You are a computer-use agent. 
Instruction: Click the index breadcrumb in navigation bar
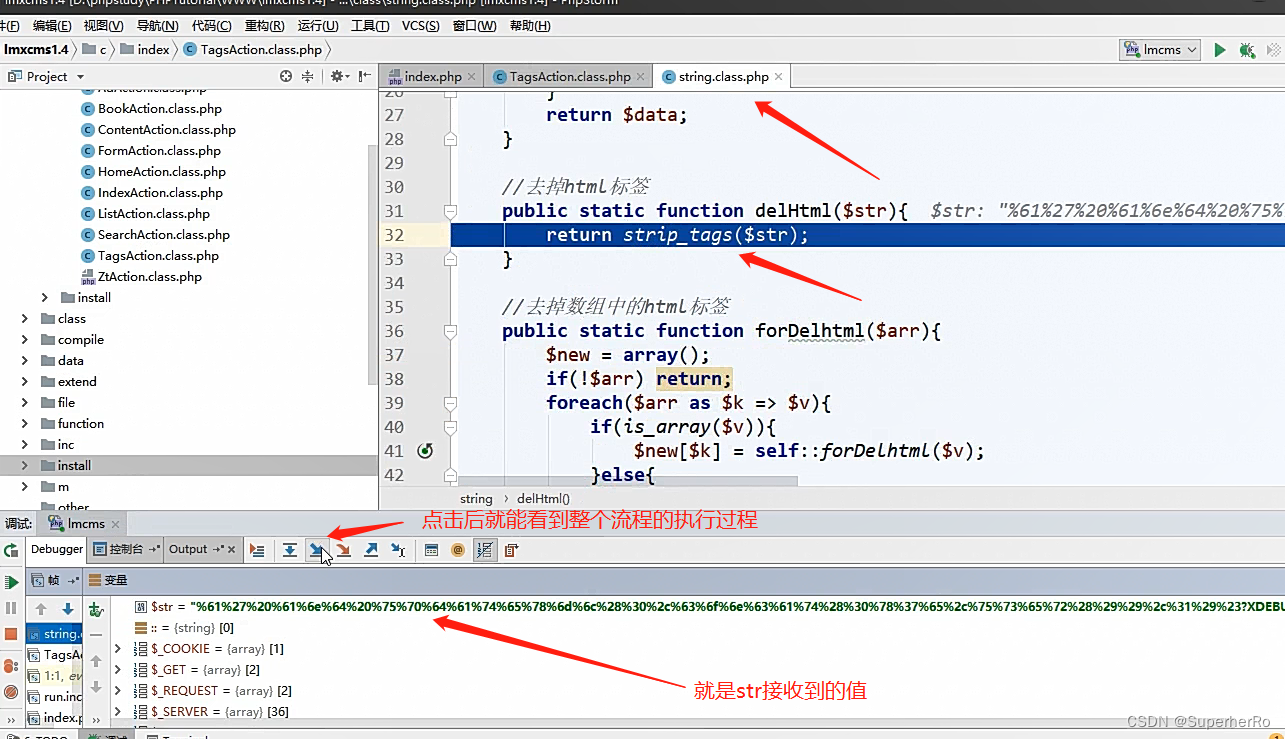(146, 49)
